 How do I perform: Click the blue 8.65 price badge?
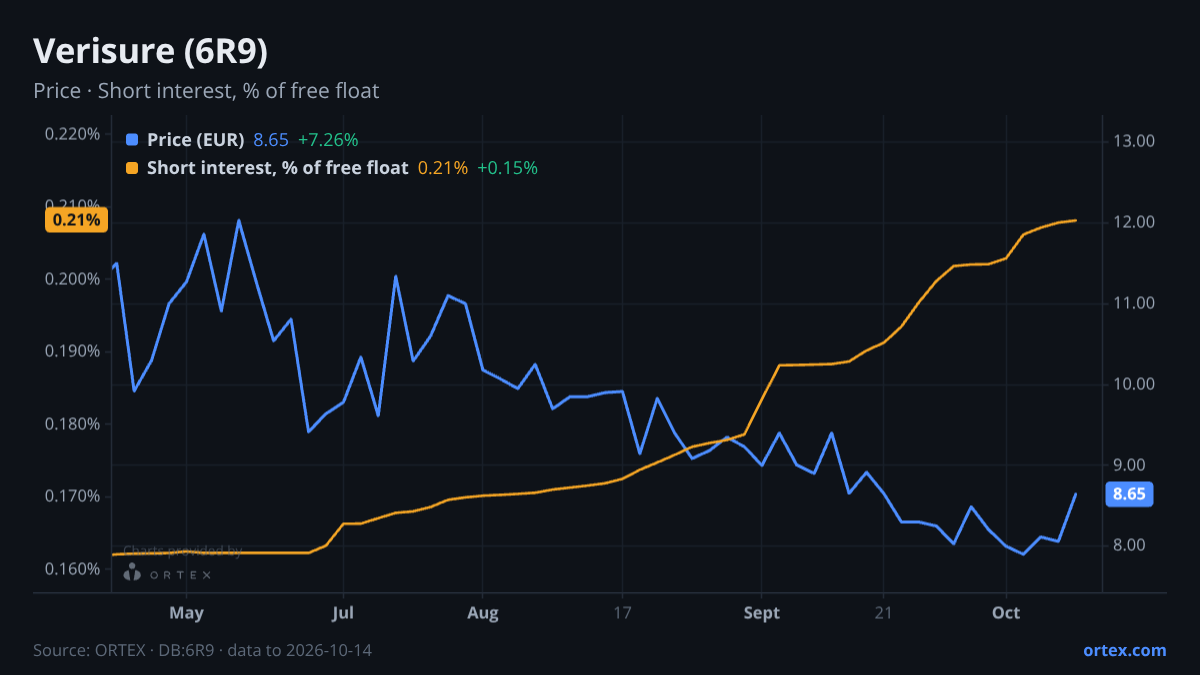(1129, 494)
